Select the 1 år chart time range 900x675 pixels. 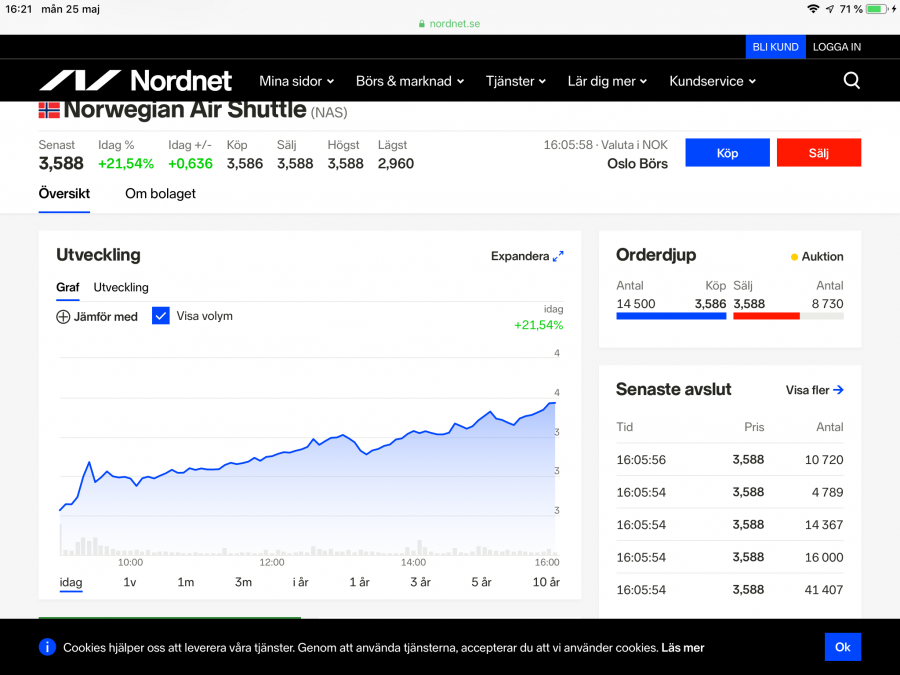pos(359,582)
